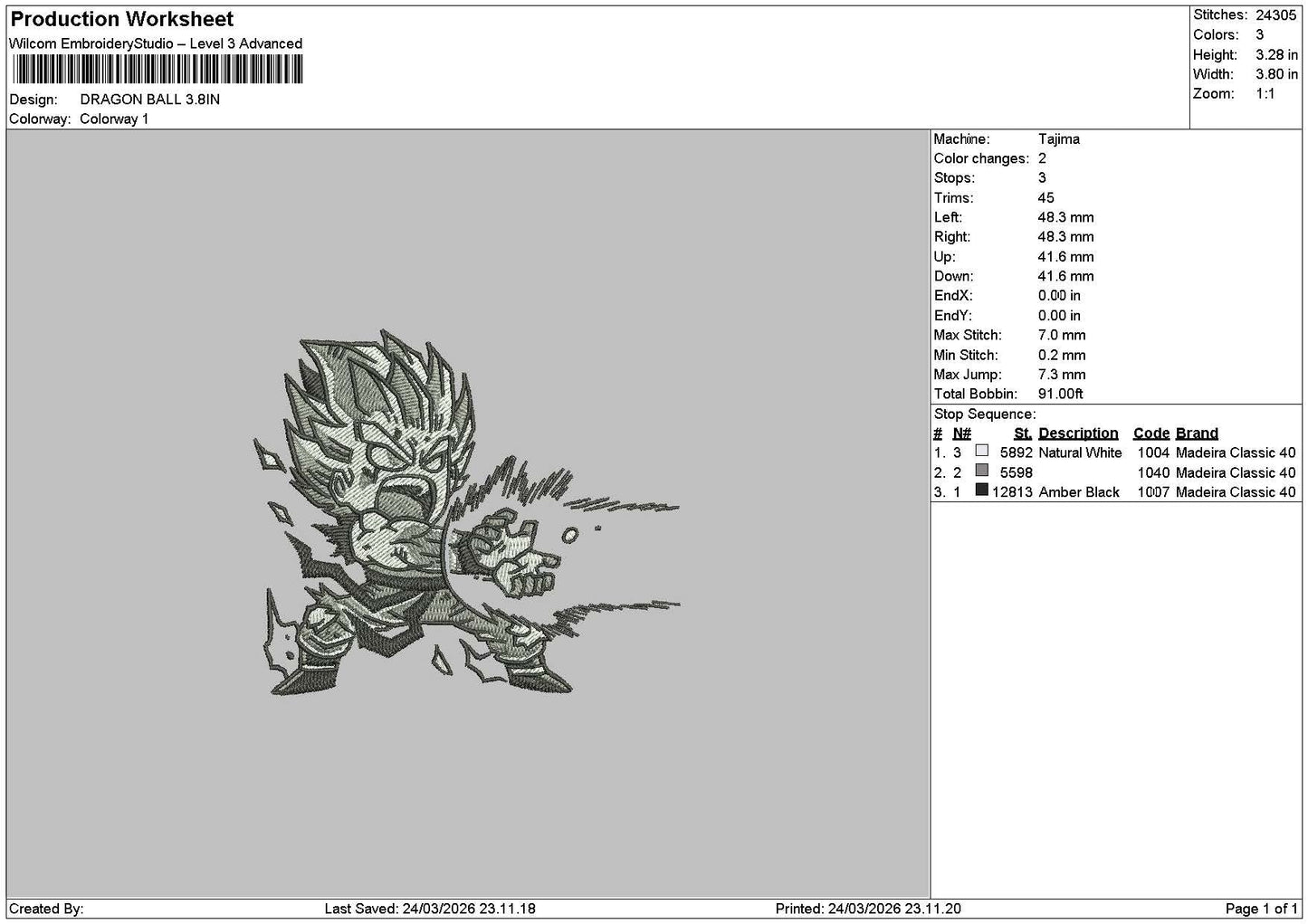This screenshot has width=1308, height=924.
Task: Click the 'Code' column header
Action: click(x=1151, y=433)
